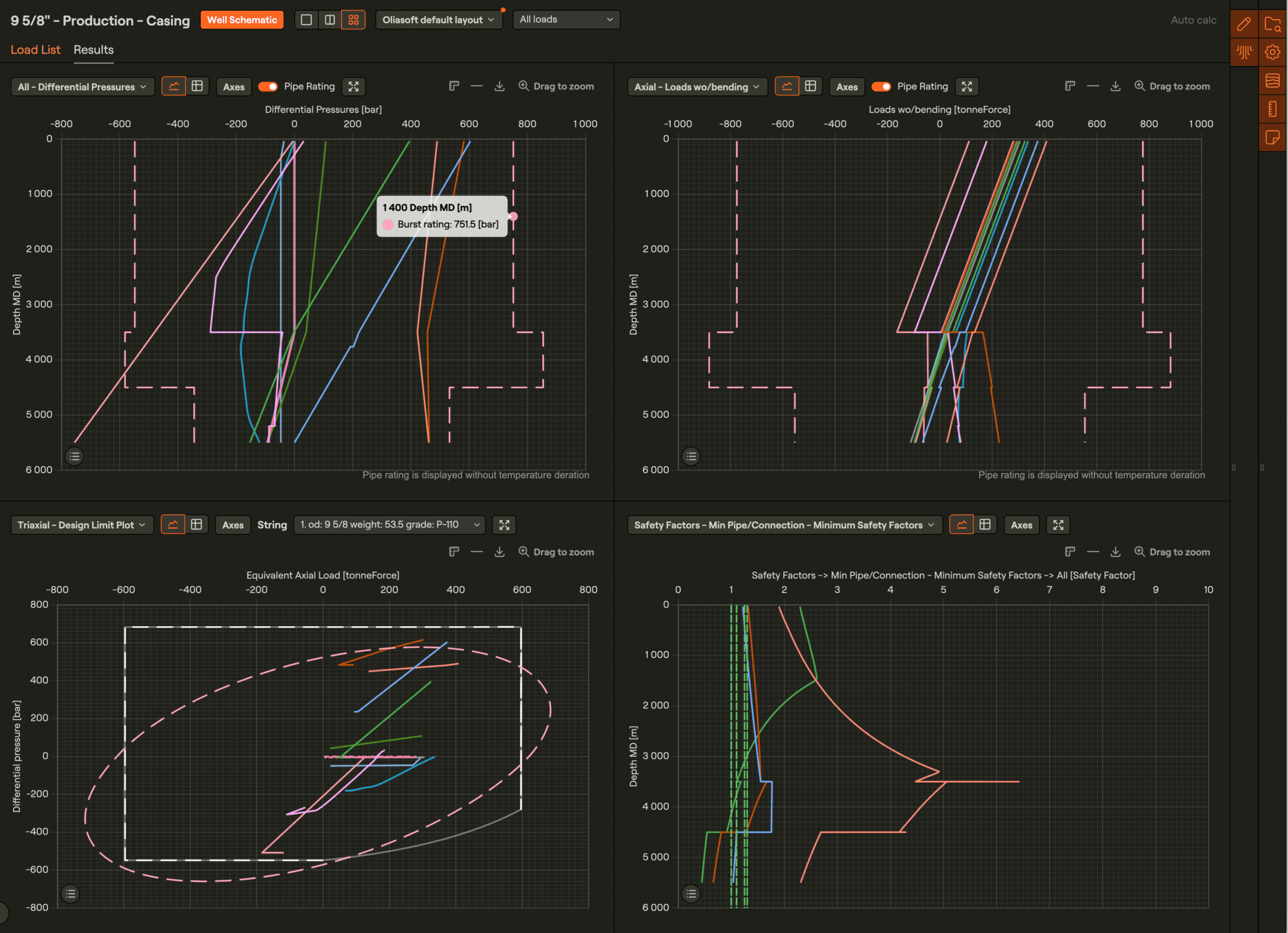Open the String selection dropdown
This screenshot has width=1288, height=933.
[x=390, y=525]
